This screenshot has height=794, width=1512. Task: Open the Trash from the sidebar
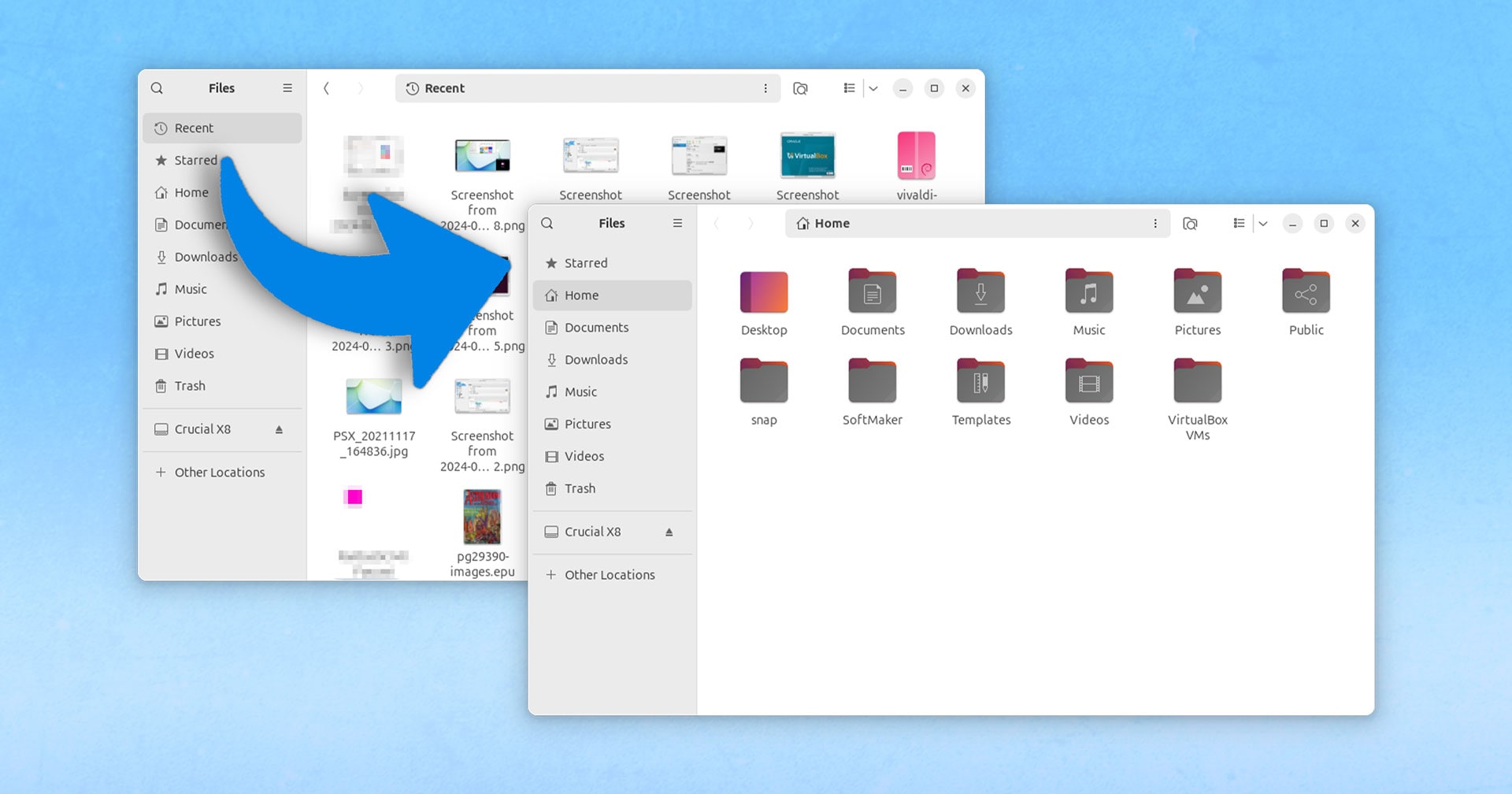point(580,488)
